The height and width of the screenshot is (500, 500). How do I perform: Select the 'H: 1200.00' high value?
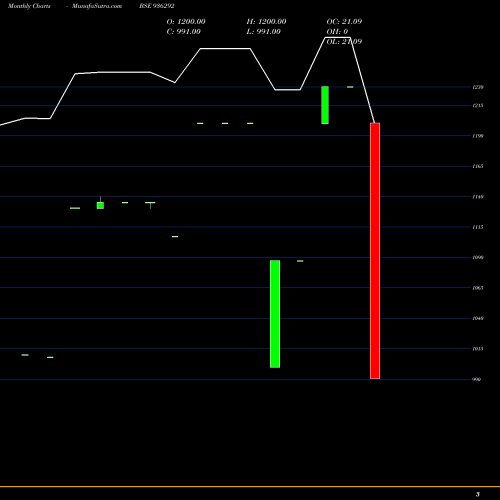coord(266,22)
